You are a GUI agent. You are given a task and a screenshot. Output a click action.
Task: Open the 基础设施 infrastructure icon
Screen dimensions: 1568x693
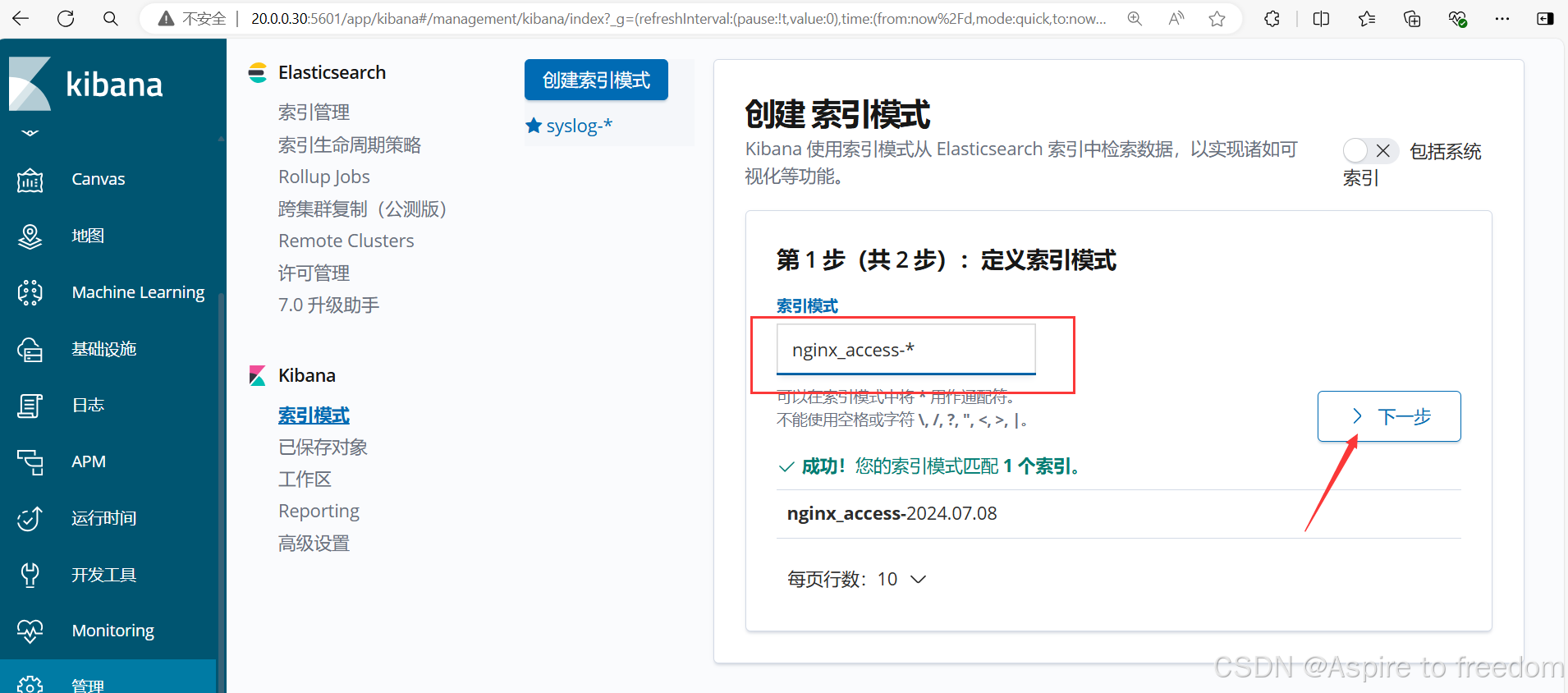(x=30, y=349)
